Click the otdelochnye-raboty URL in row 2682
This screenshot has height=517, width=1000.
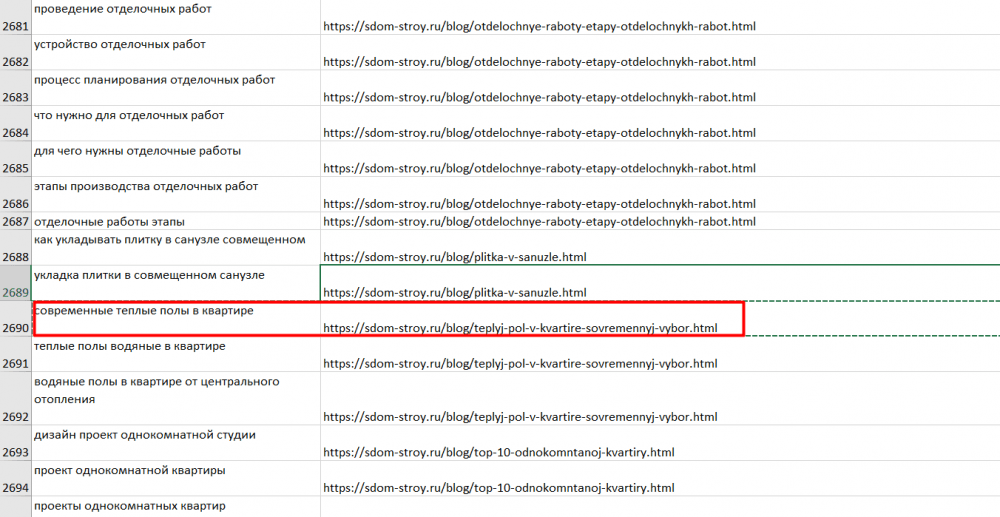coord(539,62)
